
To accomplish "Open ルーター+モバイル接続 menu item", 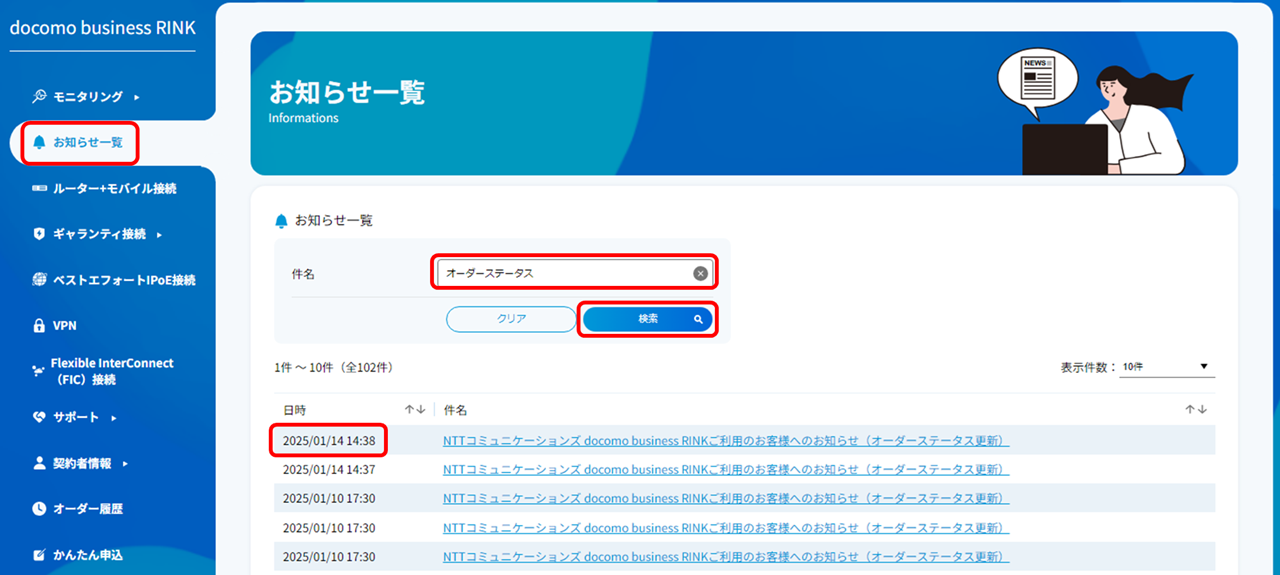I will click(115, 188).
